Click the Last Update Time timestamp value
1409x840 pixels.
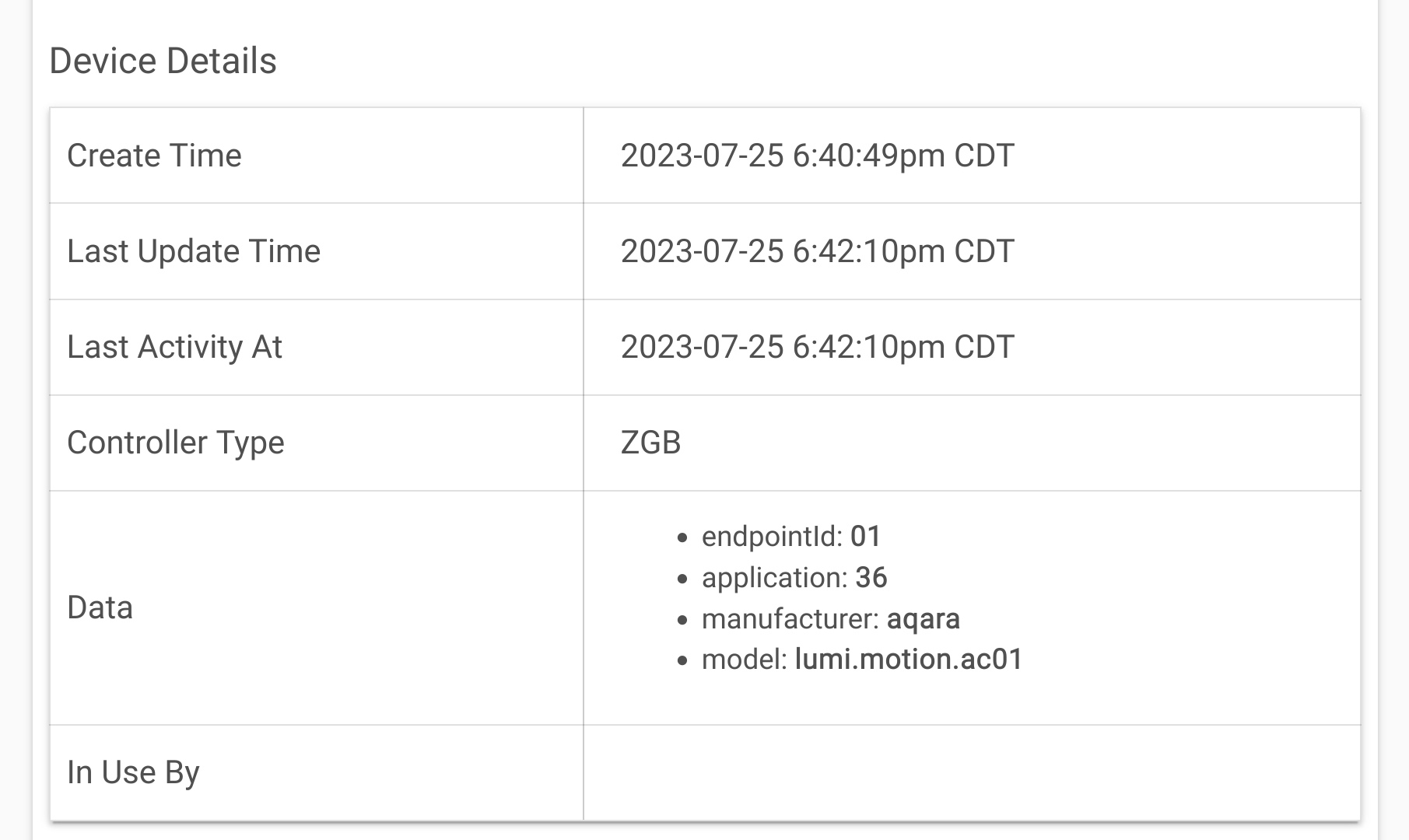[817, 251]
